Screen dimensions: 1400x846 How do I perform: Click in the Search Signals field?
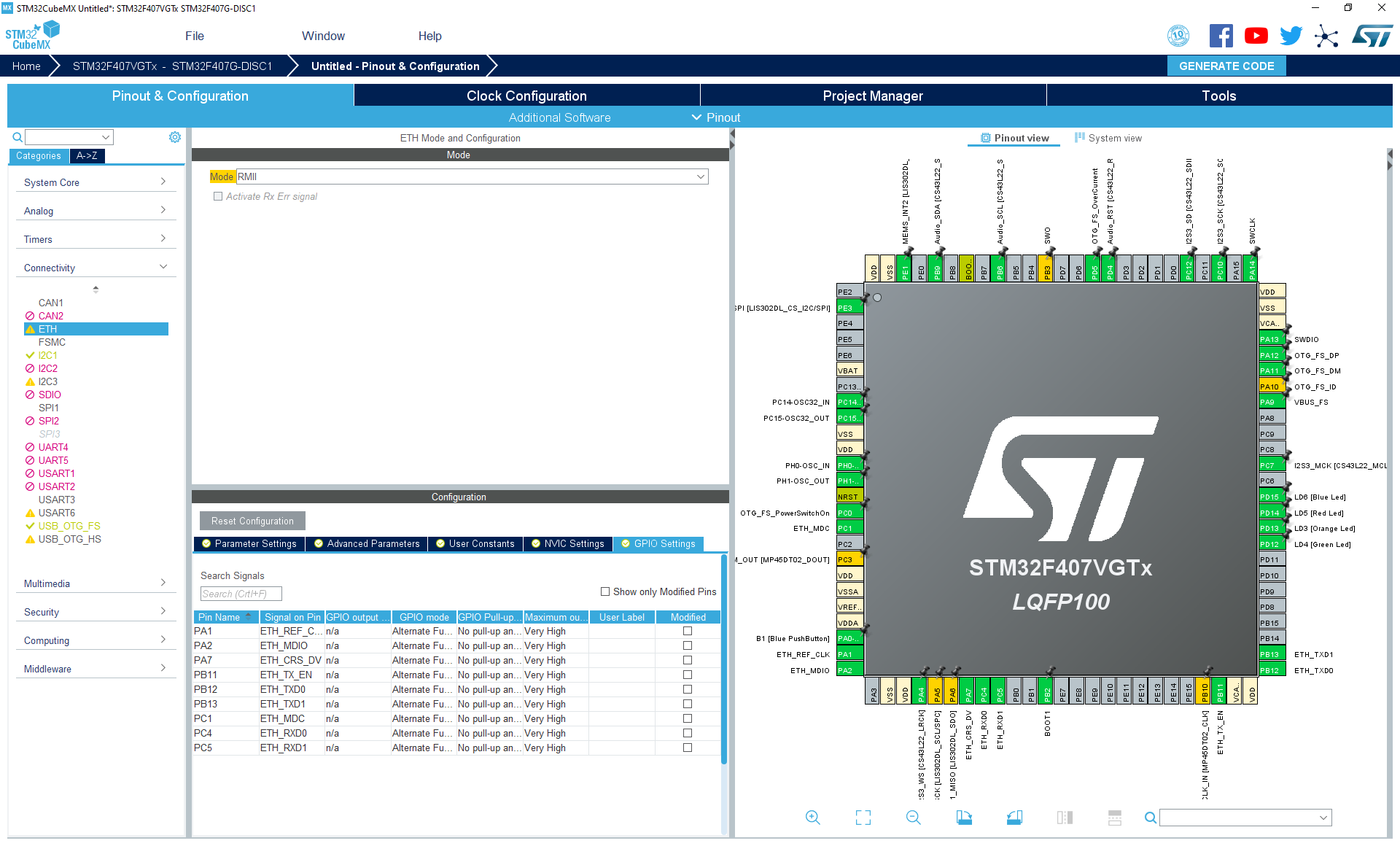click(x=241, y=594)
